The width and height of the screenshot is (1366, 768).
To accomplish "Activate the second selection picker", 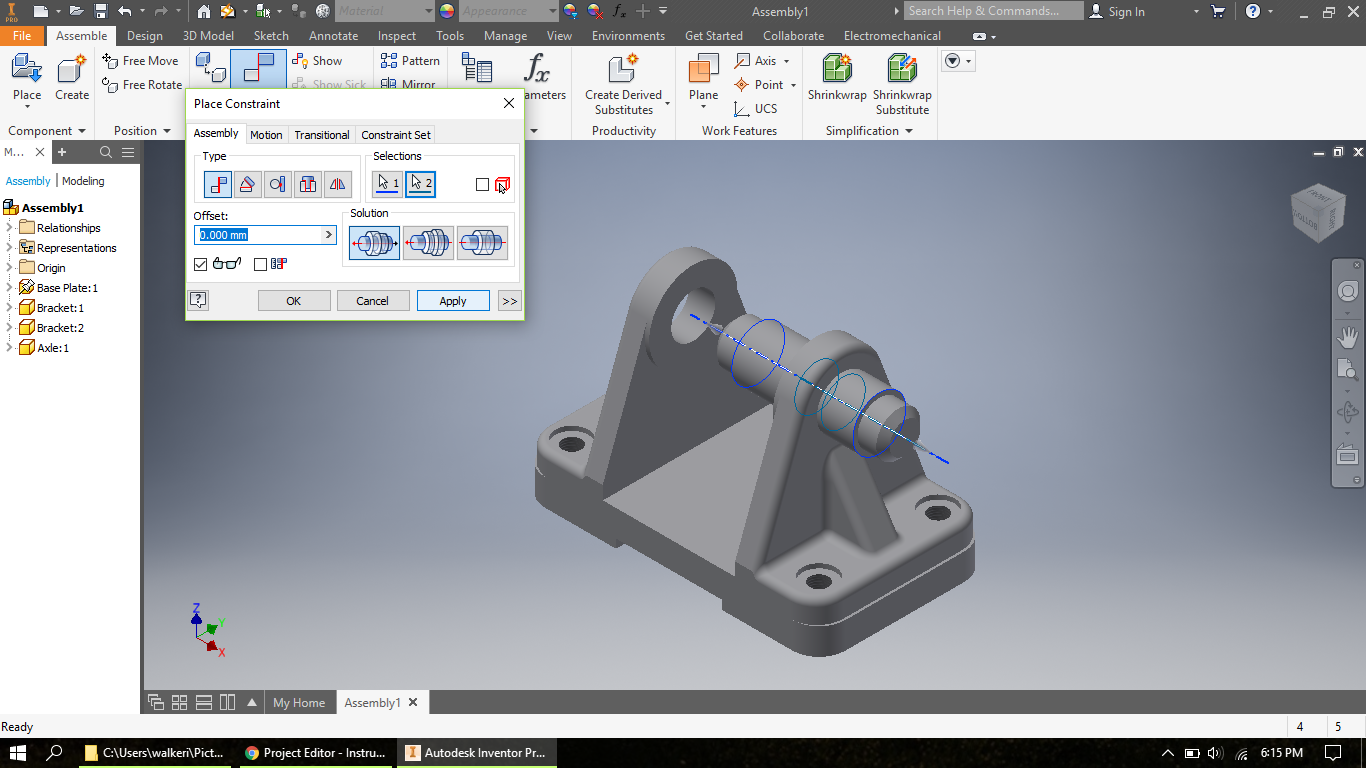I will (420, 184).
